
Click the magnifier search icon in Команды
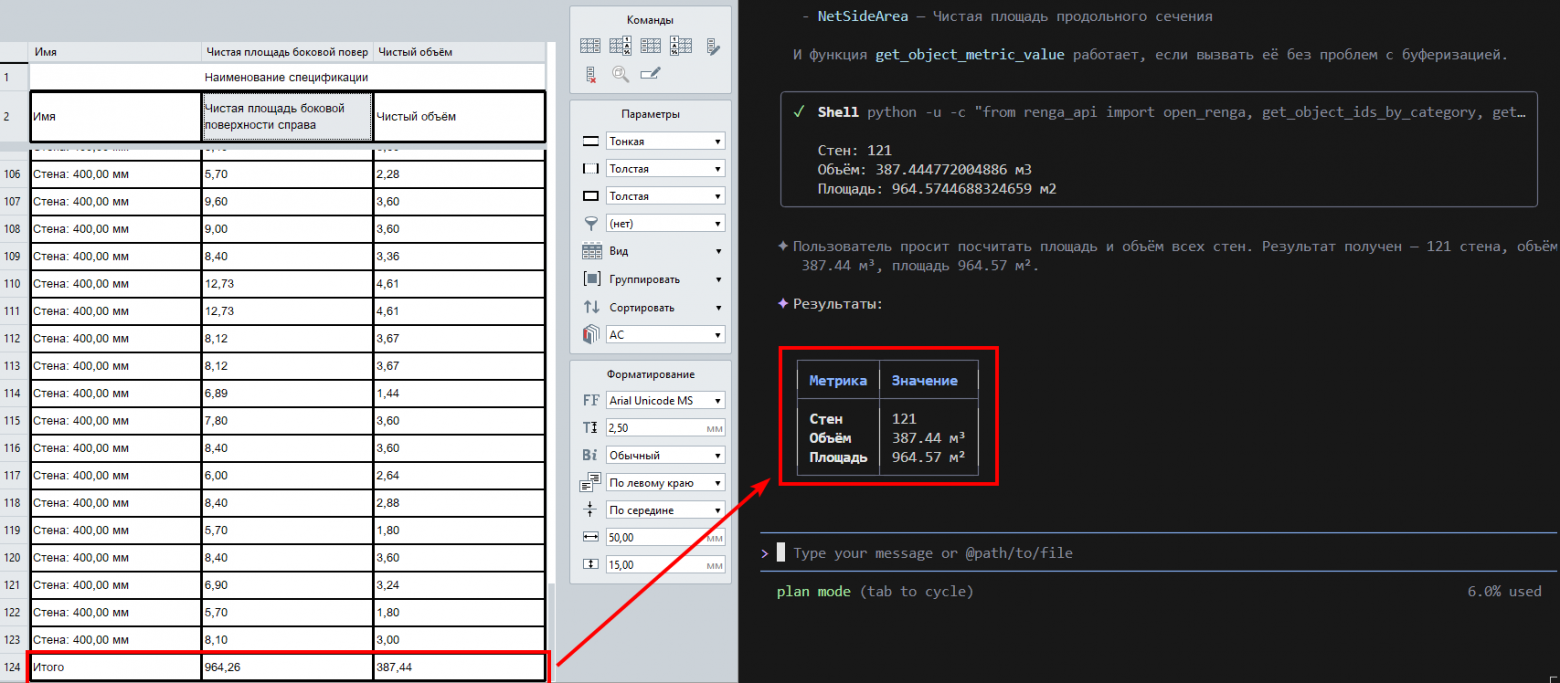click(621, 73)
